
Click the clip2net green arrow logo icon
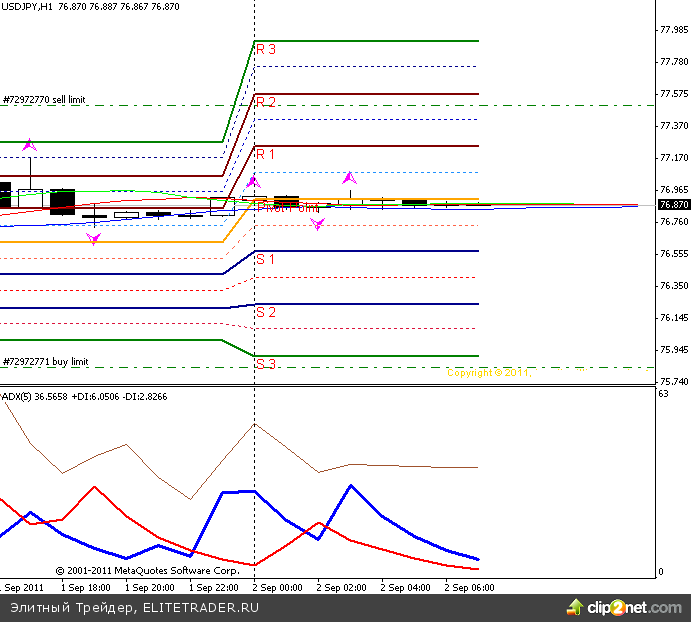(x=574, y=606)
